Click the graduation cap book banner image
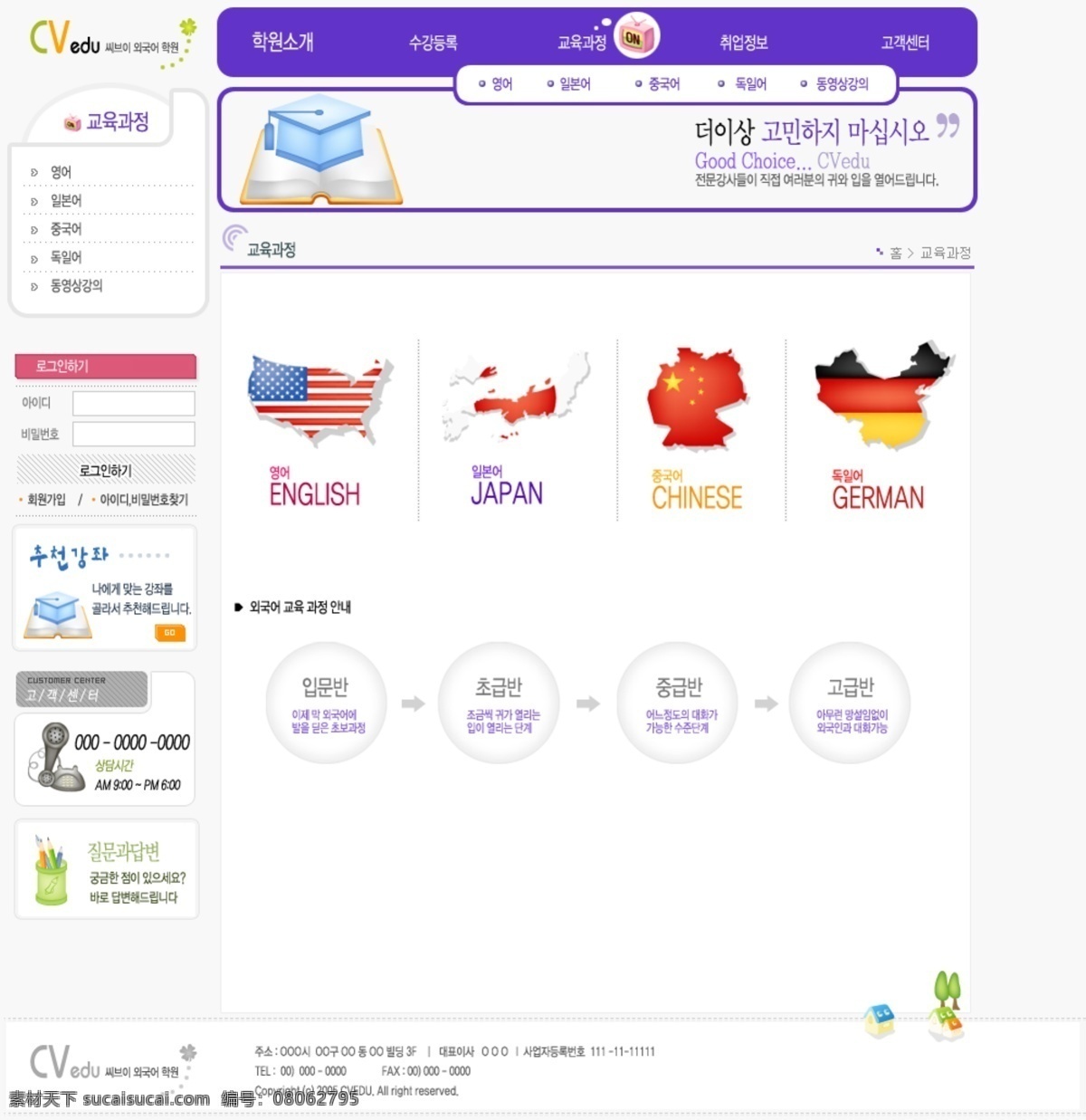Image resolution: width=1086 pixels, height=1120 pixels. 321,149
